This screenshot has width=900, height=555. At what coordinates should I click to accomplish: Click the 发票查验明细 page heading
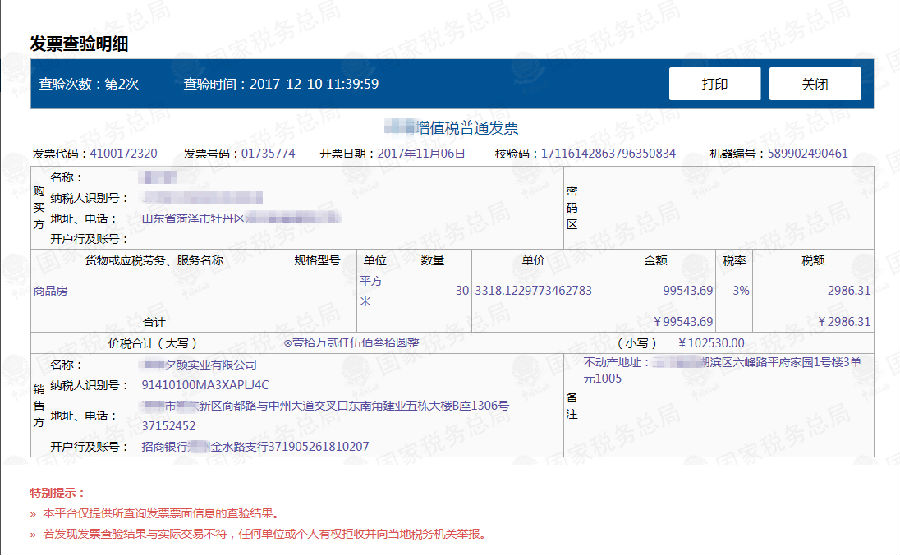pos(79,44)
